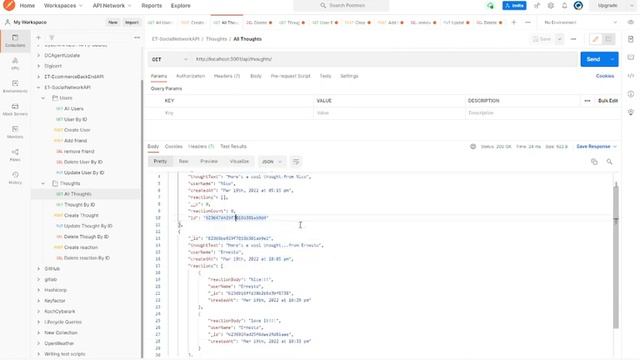Image resolution: width=640 pixels, height=360 pixels.
Task: Open the code snippet icon in the right sidebar
Action: [631, 76]
